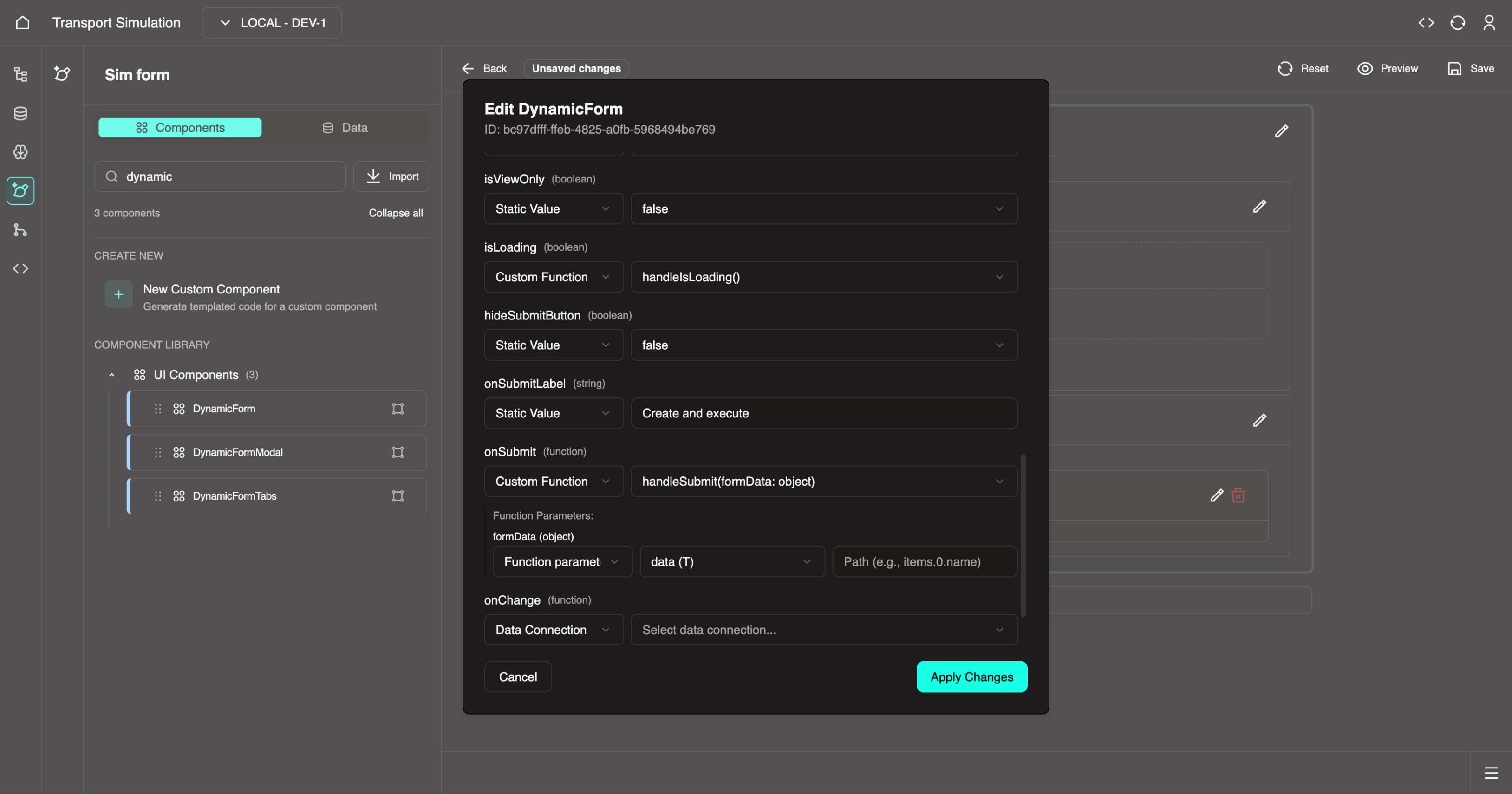1512x794 pixels.
Task: Grab the drag handle of DynamicFormModal
Action: coord(158,452)
